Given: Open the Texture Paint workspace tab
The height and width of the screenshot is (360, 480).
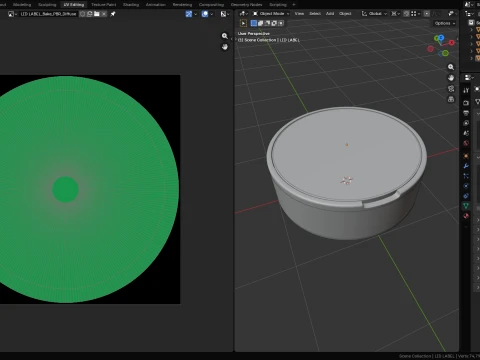Looking at the screenshot, I should tap(104, 5).
